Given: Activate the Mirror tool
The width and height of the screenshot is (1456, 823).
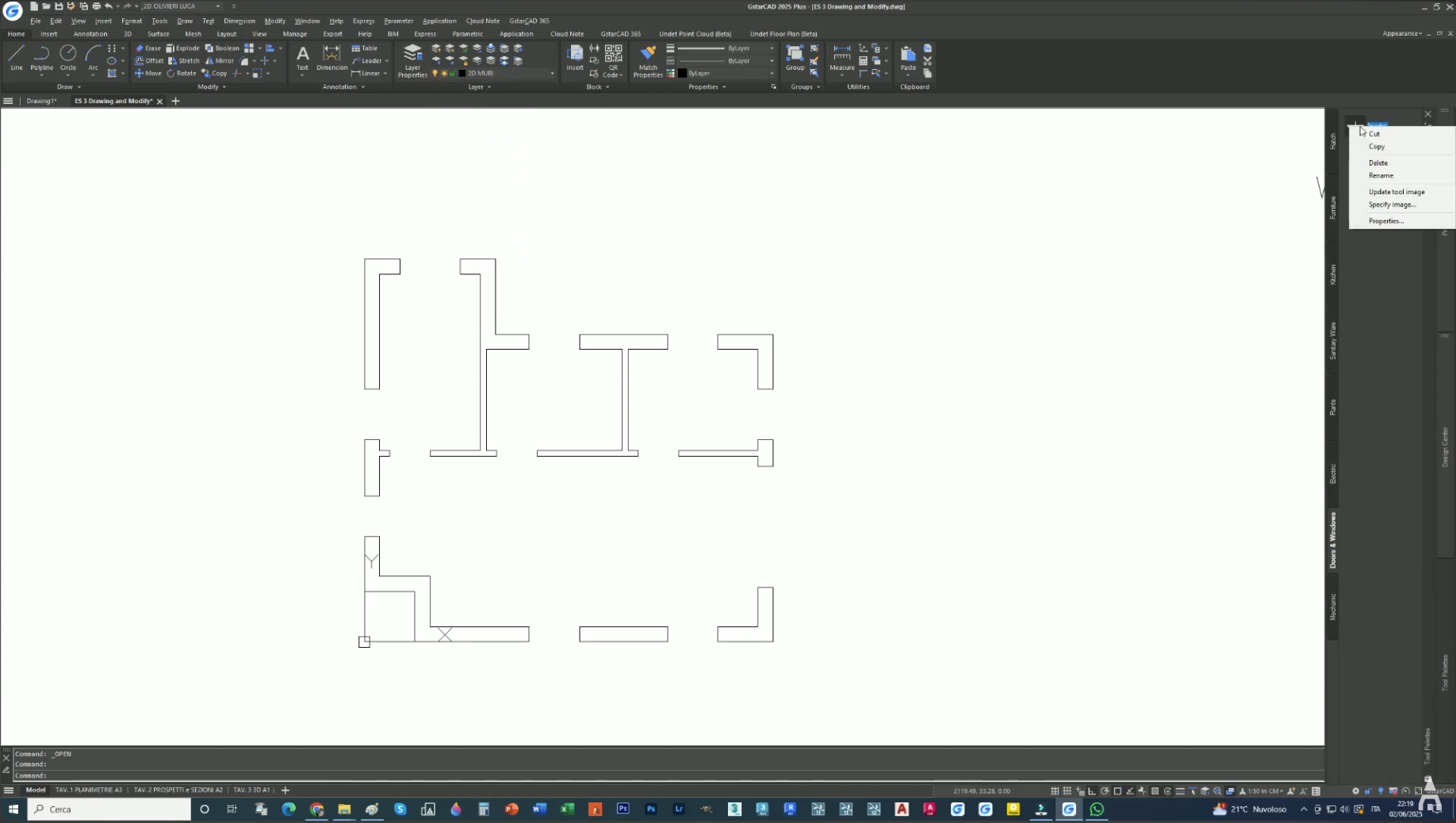Looking at the screenshot, I should (x=220, y=61).
